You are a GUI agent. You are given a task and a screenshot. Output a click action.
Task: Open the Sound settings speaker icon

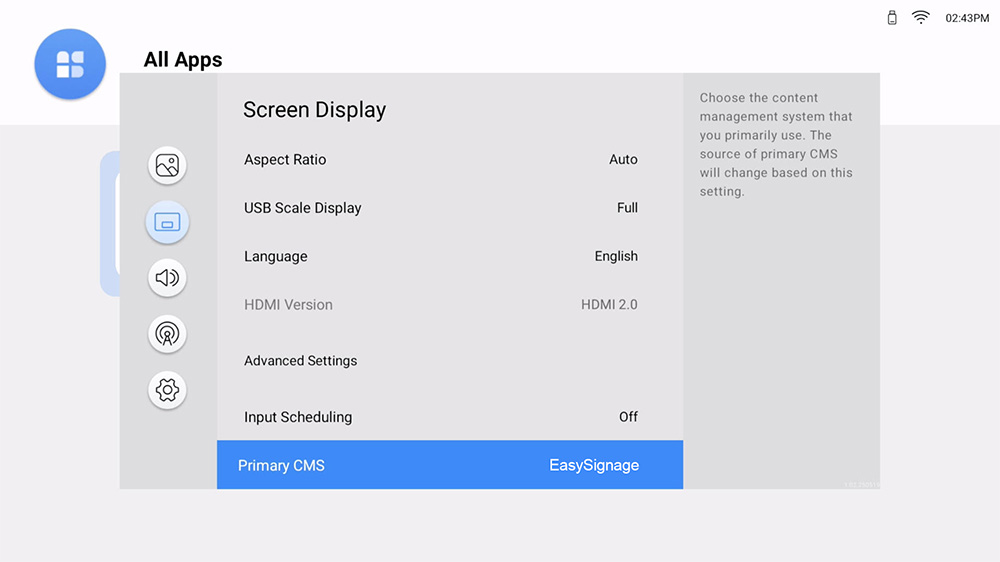(167, 278)
